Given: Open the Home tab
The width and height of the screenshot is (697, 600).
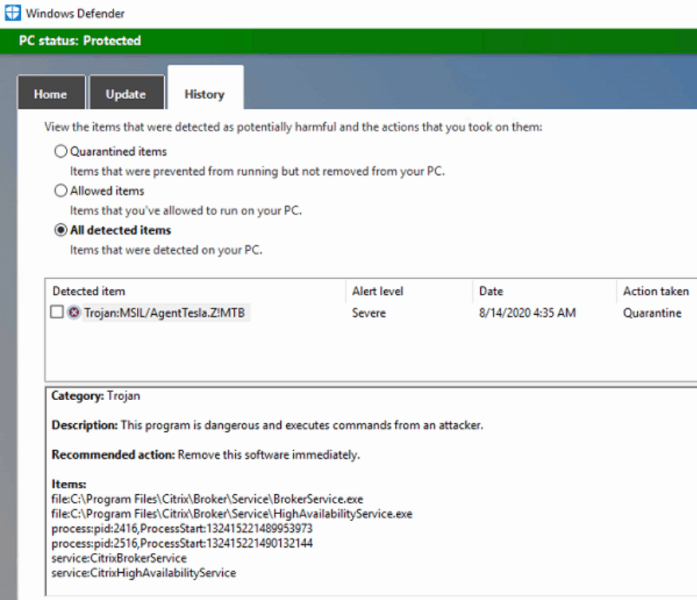Looking at the screenshot, I should coord(51,93).
